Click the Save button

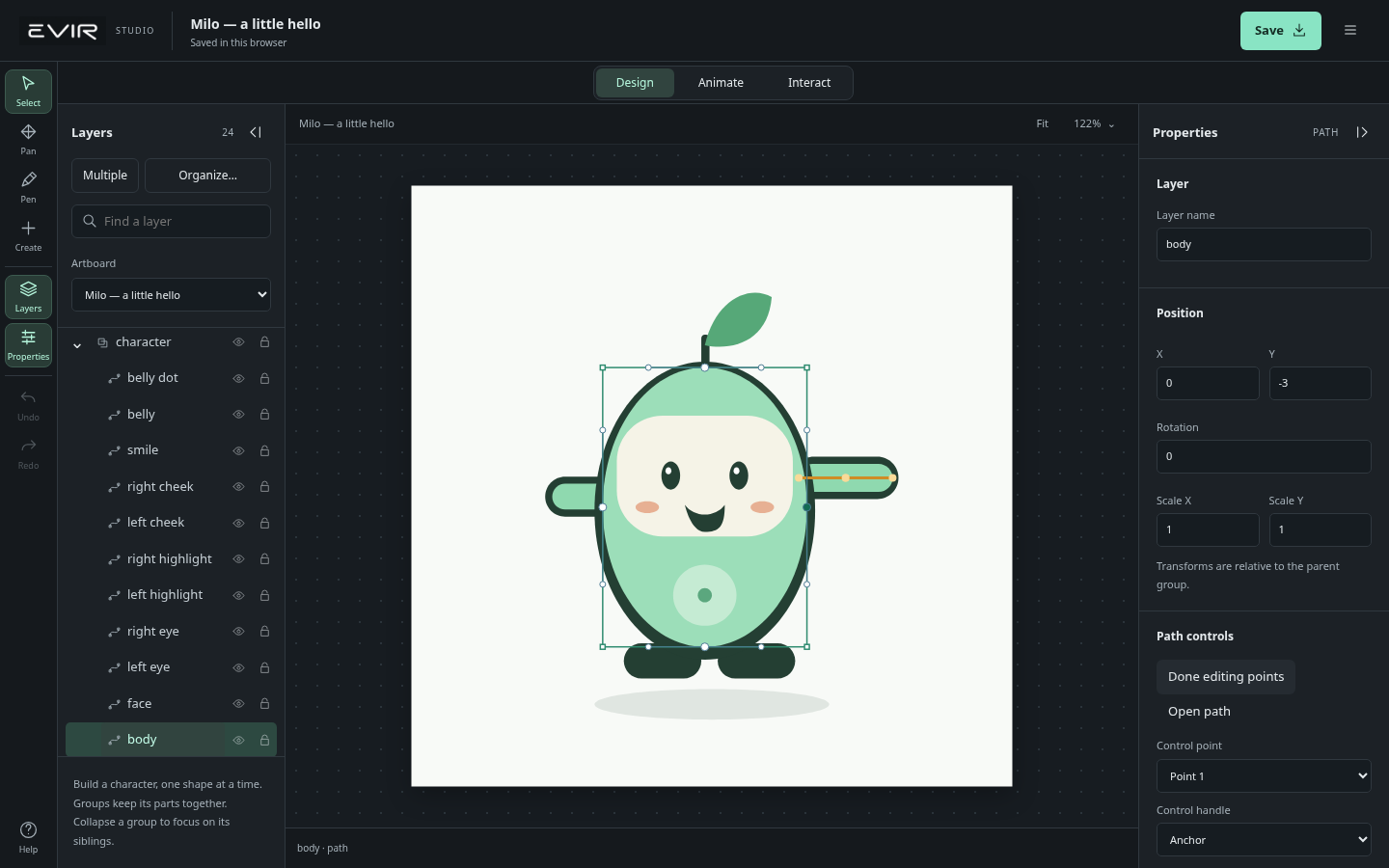[1280, 31]
